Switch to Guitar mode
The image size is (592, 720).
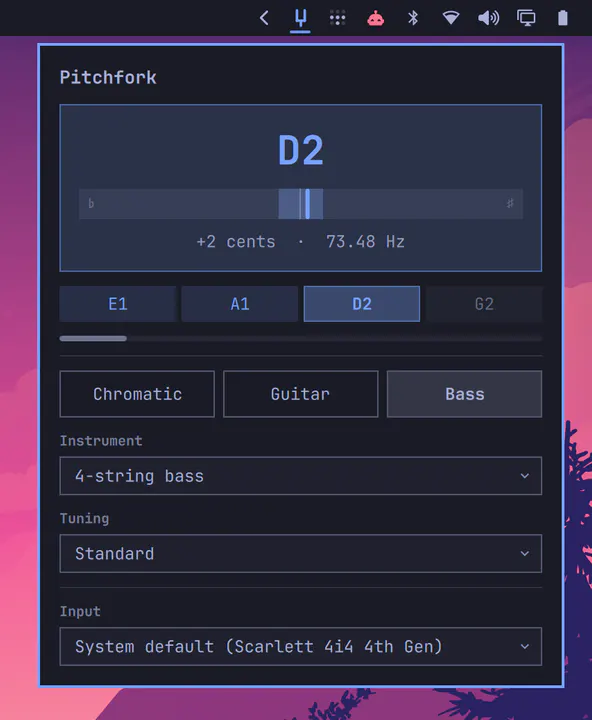(x=301, y=394)
